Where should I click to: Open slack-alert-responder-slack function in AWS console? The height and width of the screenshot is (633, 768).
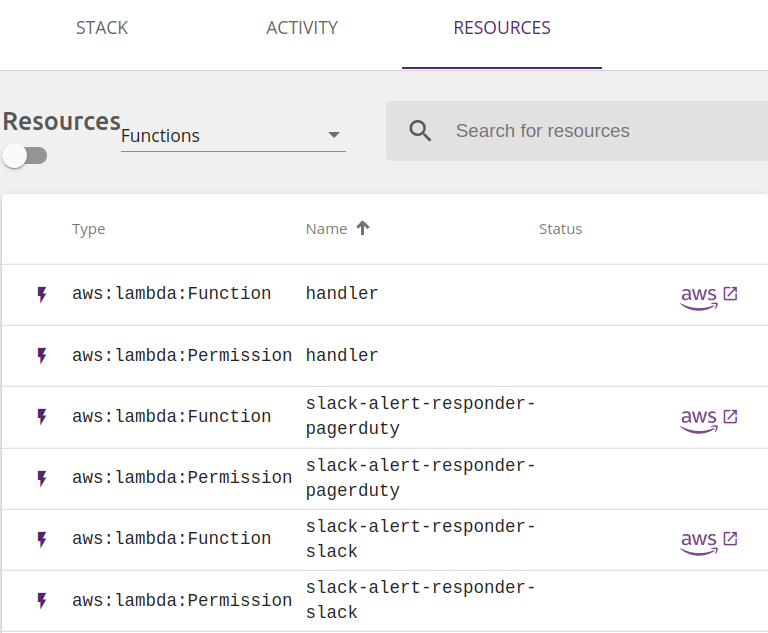pos(709,541)
